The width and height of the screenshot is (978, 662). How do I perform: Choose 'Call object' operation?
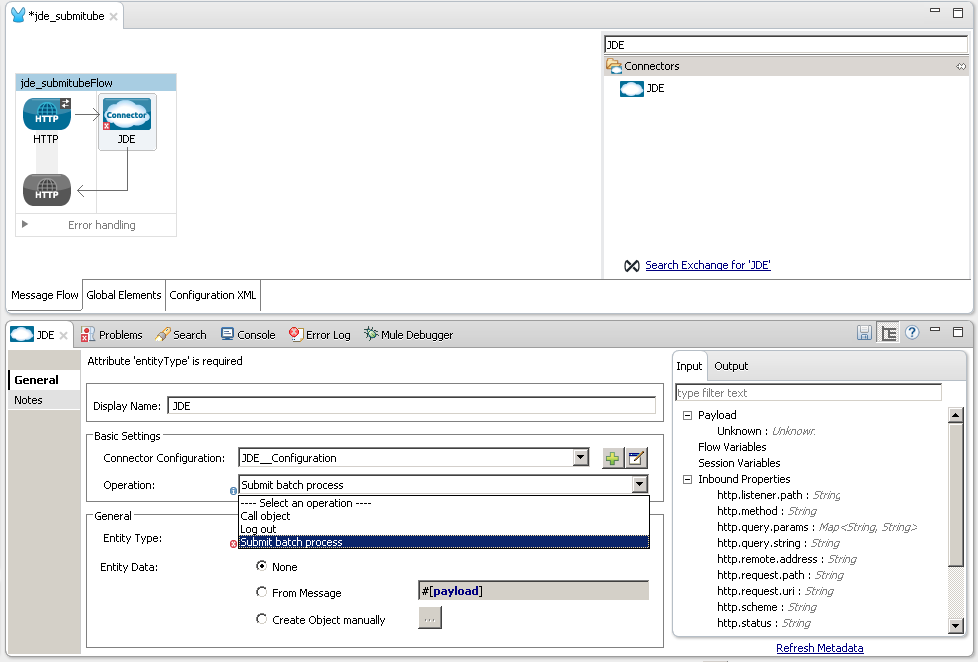[x=443, y=516]
